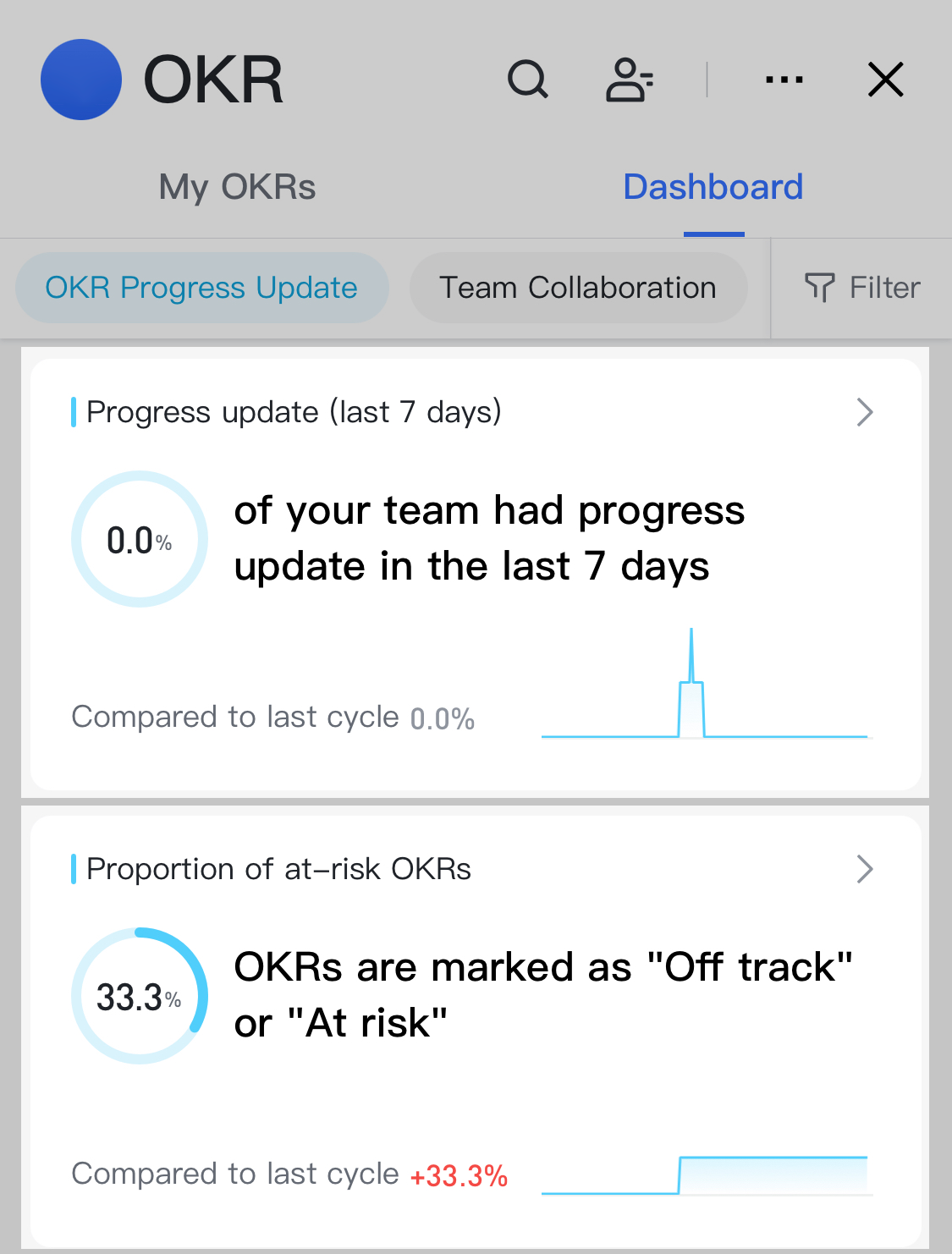Toggle the OKR Progress Update filter pill
Viewport: 952px width, 1254px height.
pyautogui.click(x=201, y=288)
